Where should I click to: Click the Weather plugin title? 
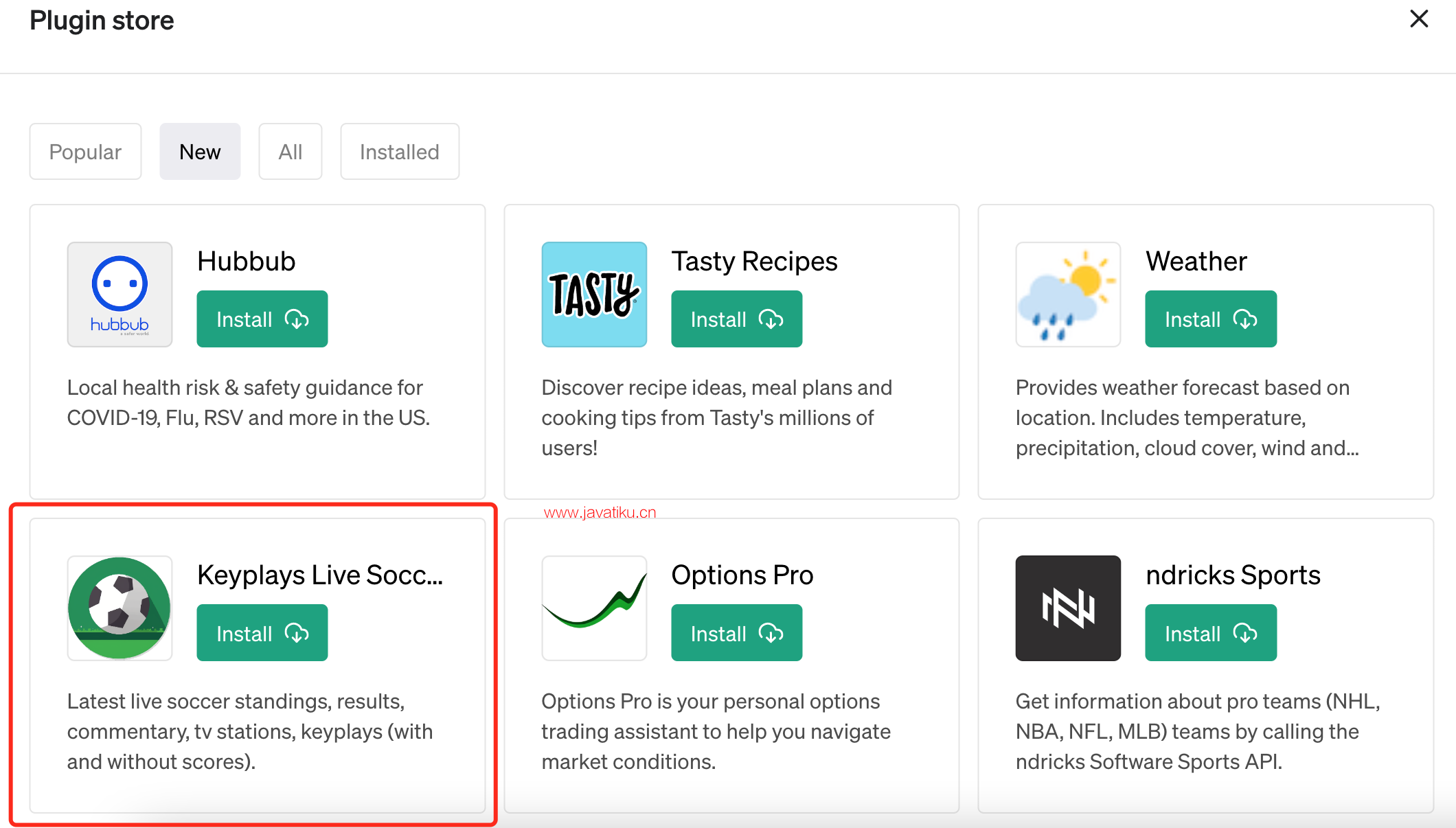1196,262
